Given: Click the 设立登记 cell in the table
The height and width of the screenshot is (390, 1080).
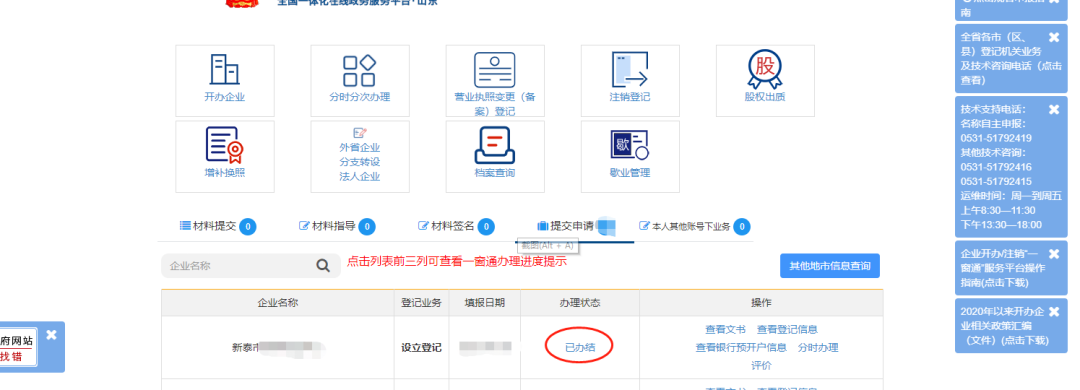Looking at the screenshot, I should point(422,347).
